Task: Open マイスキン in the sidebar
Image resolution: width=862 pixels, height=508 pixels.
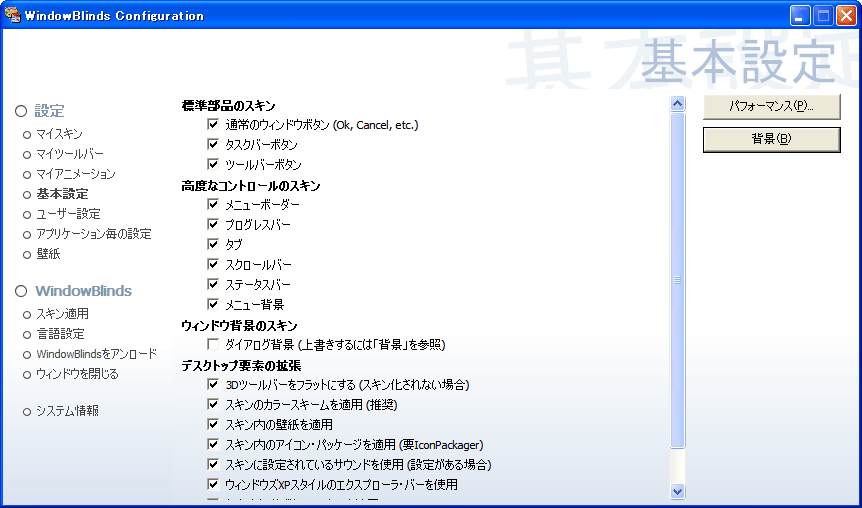Action: click(x=59, y=134)
